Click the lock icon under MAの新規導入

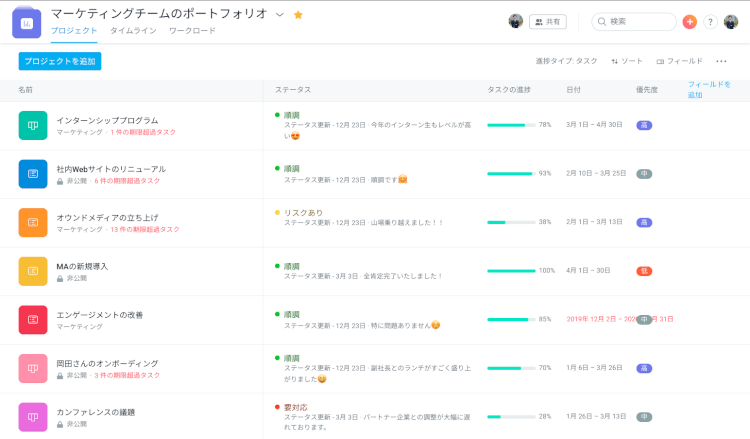point(60,278)
